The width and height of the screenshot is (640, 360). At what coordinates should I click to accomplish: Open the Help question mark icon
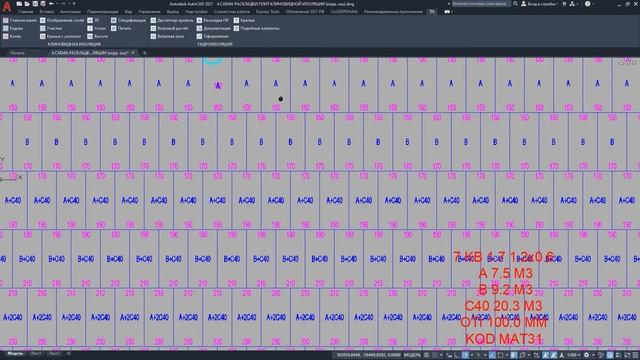point(587,4)
